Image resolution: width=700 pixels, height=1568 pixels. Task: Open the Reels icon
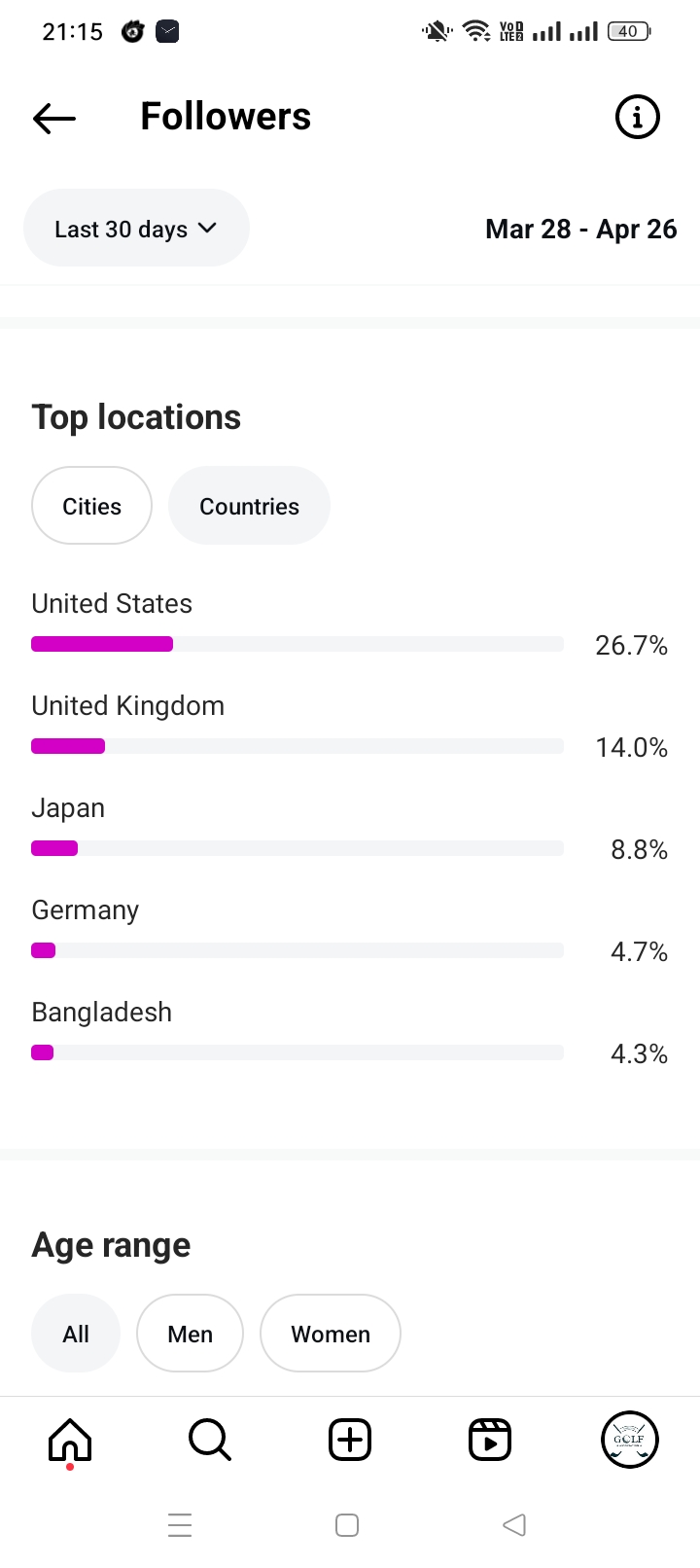point(490,1440)
